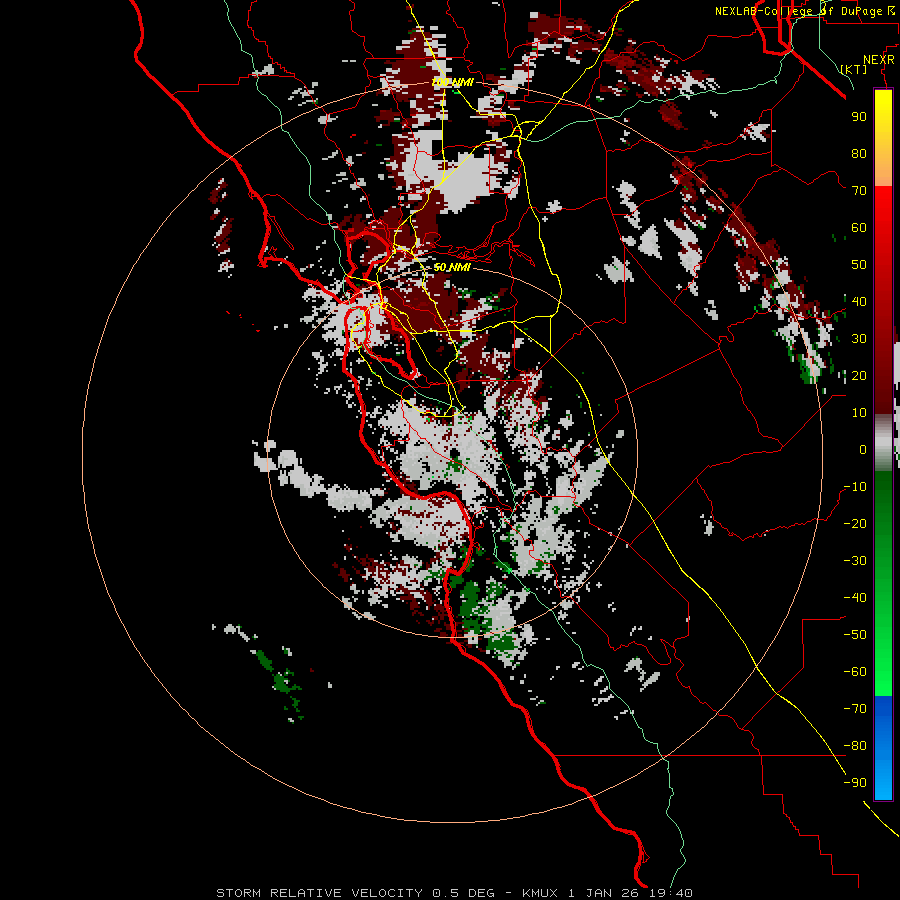Select the -40 value on the velocity scale
900x900 pixels.
click(855, 598)
